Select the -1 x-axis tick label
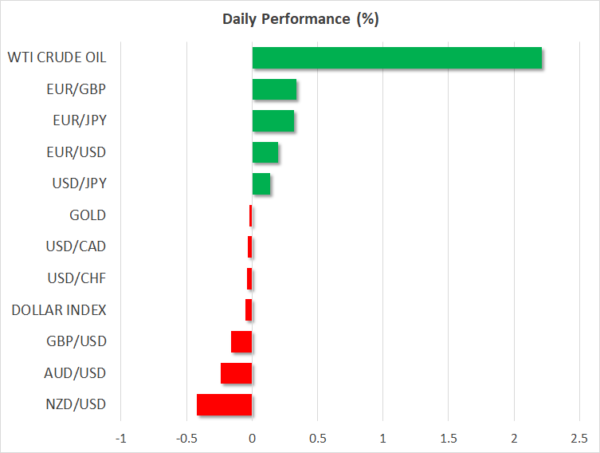The image size is (600, 453). pyautogui.click(x=121, y=438)
